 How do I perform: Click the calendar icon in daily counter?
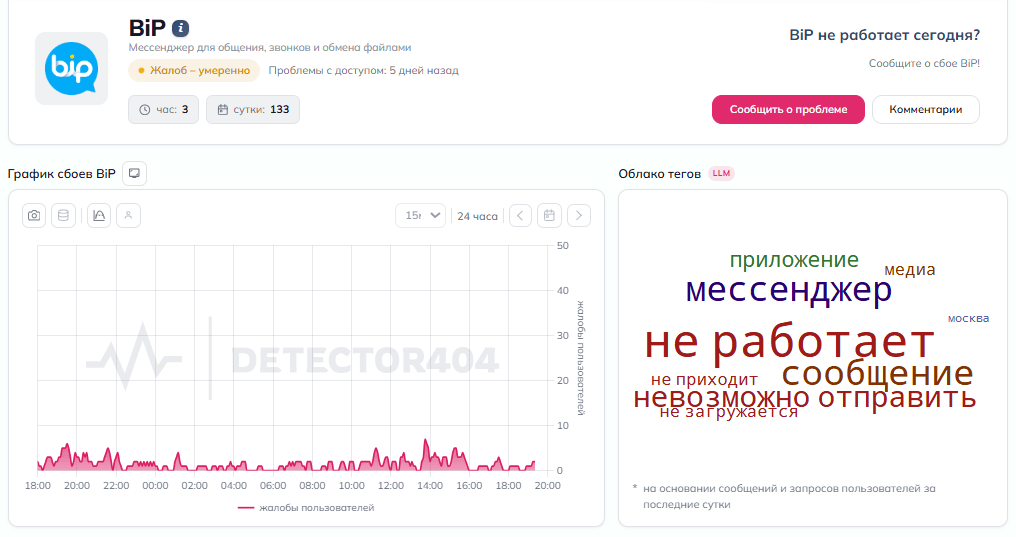223,109
